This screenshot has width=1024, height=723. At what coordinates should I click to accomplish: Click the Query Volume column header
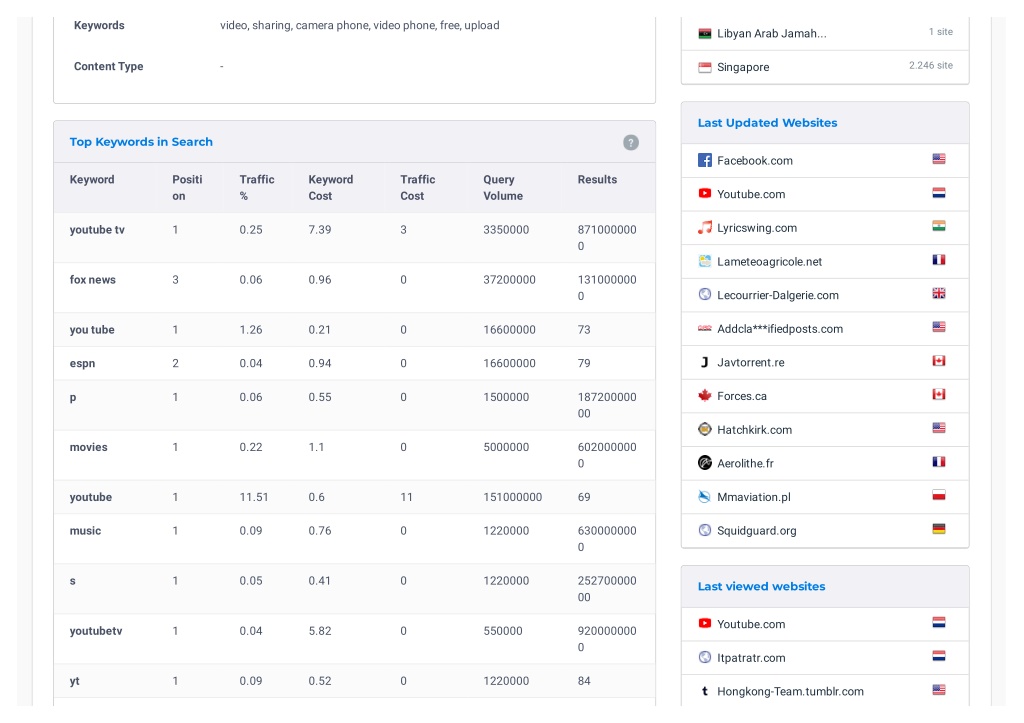[x=503, y=187]
